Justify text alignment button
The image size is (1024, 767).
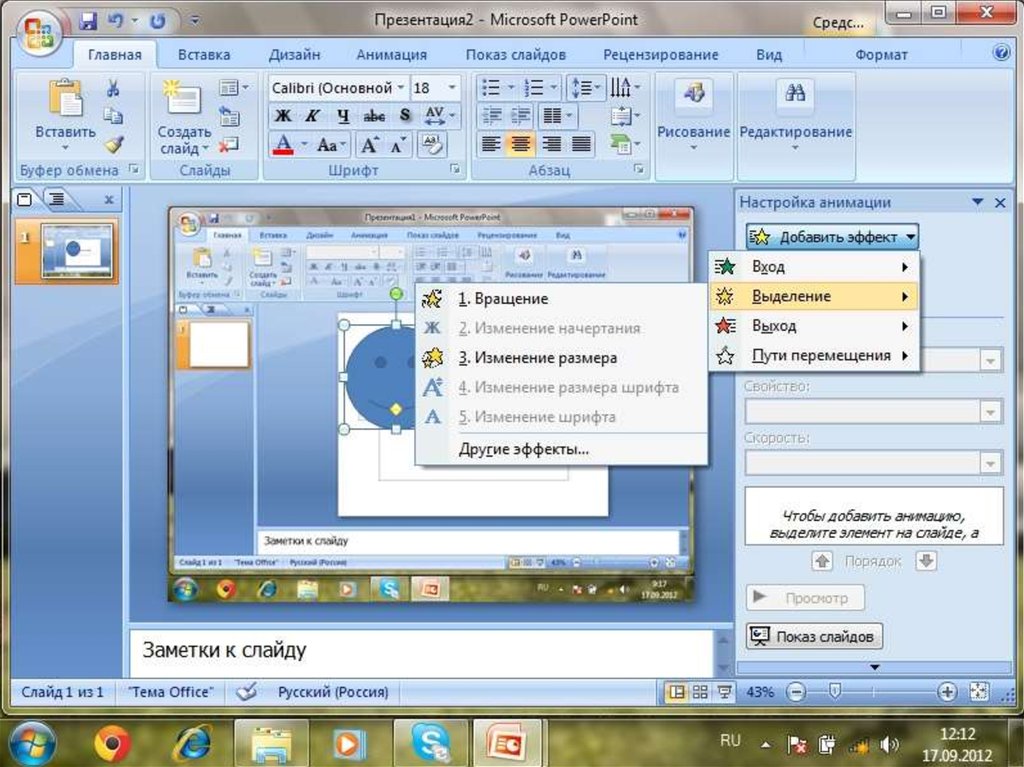click(x=581, y=144)
